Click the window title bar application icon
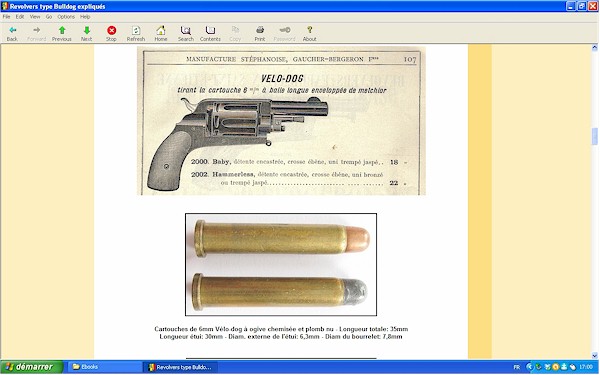 pos(5,6)
